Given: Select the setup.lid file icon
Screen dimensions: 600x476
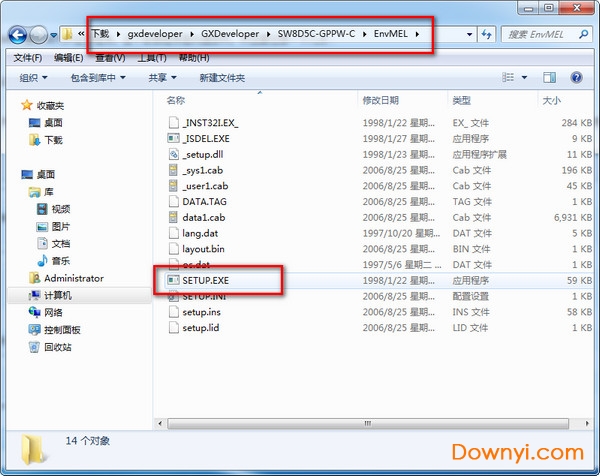Looking at the screenshot, I should click(x=173, y=328).
